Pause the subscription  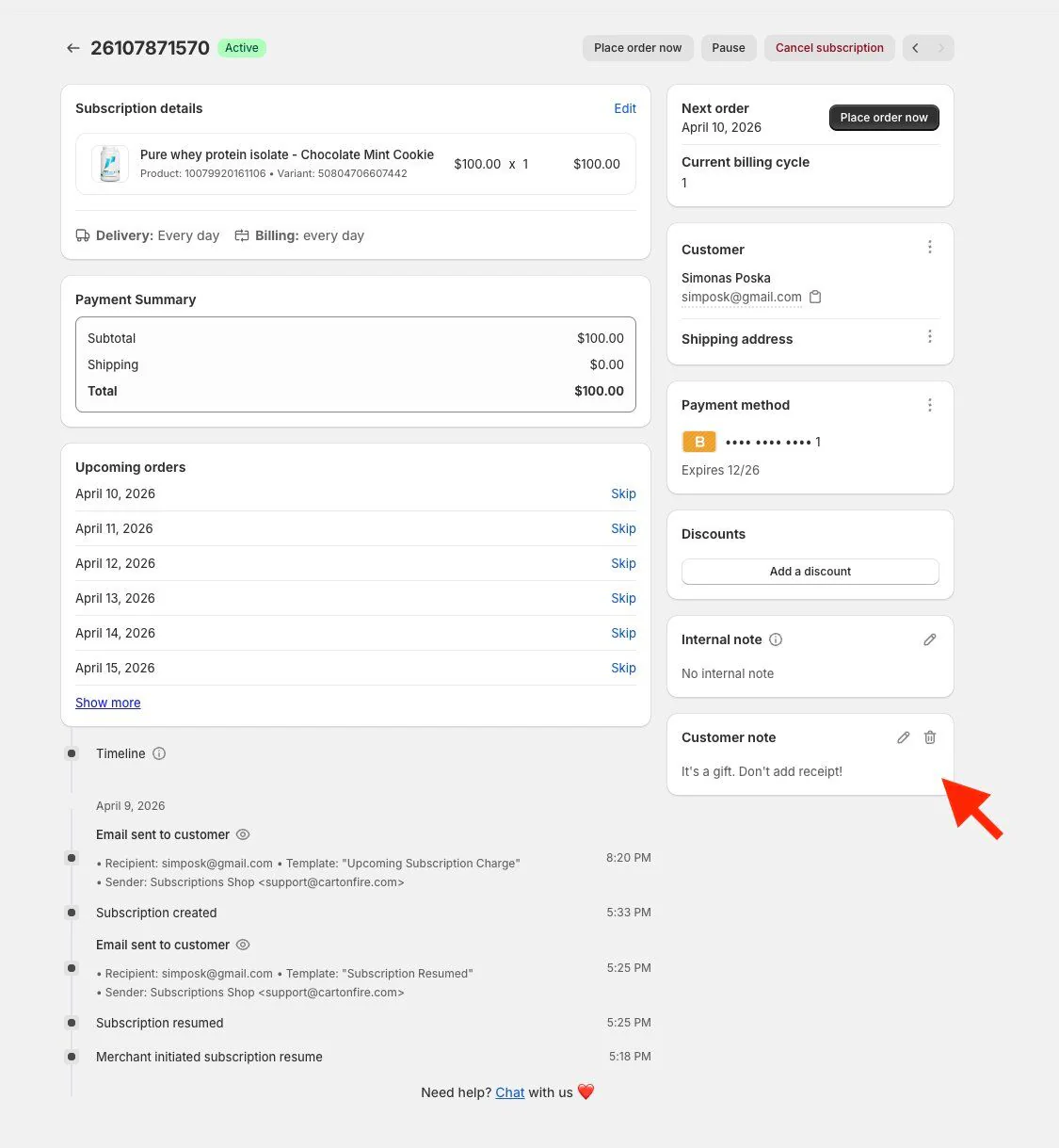(x=729, y=48)
